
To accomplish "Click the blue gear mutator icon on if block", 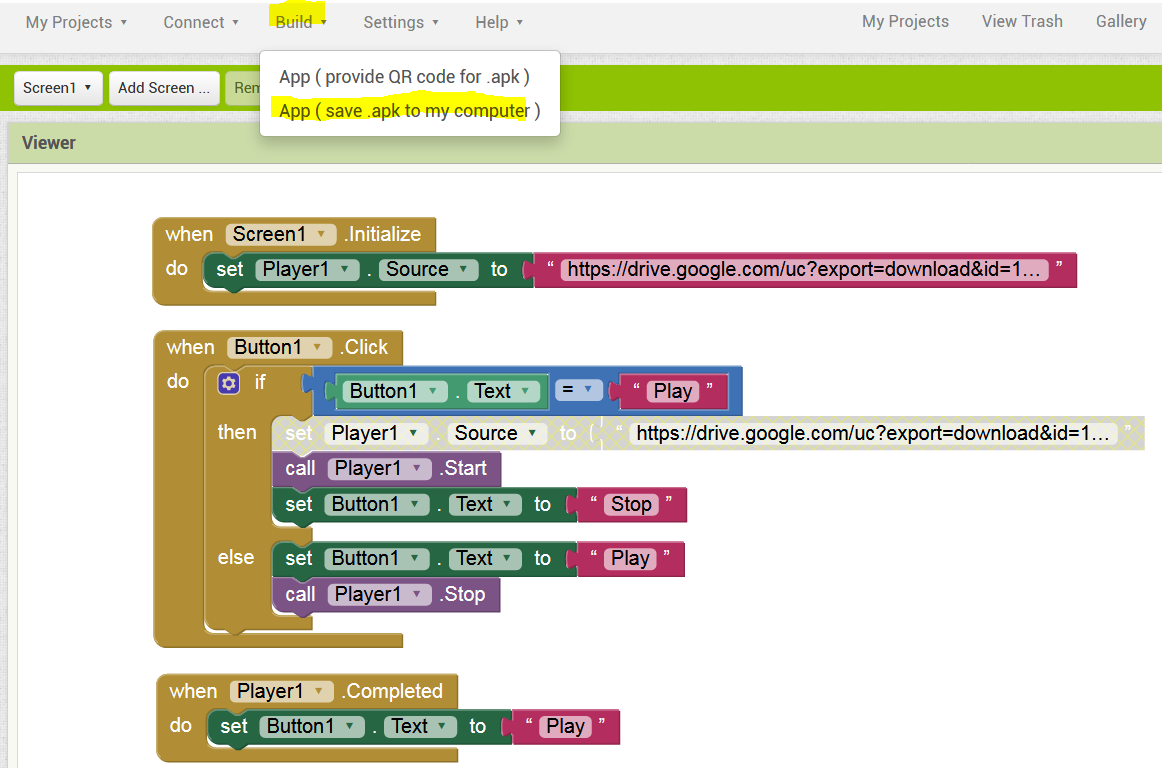I will point(228,383).
